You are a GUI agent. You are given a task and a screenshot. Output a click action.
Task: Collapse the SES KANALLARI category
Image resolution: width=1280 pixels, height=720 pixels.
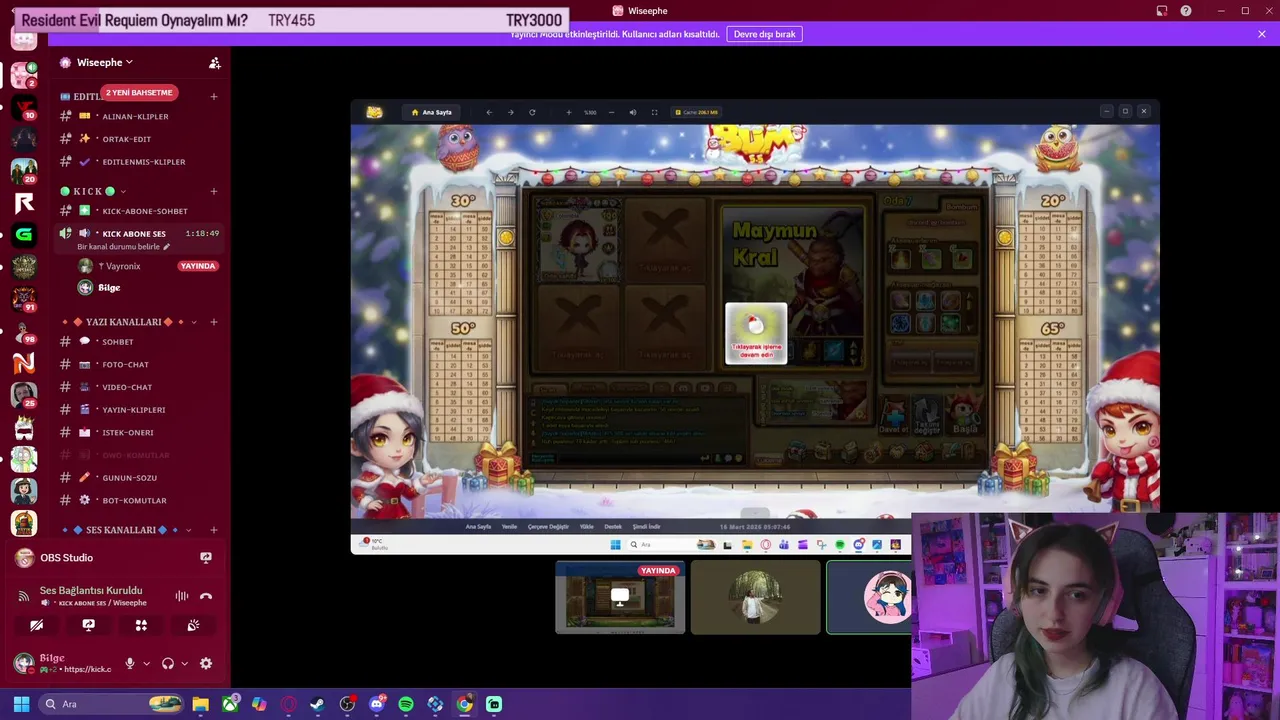pyautogui.click(x=128, y=530)
